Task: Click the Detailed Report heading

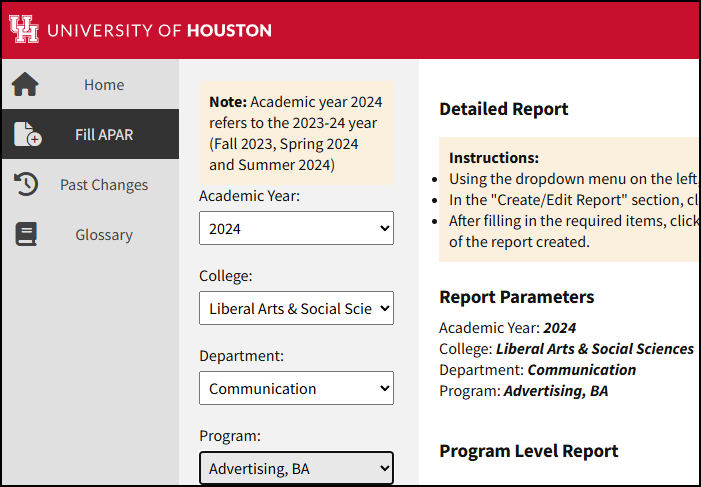Action: click(504, 109)
